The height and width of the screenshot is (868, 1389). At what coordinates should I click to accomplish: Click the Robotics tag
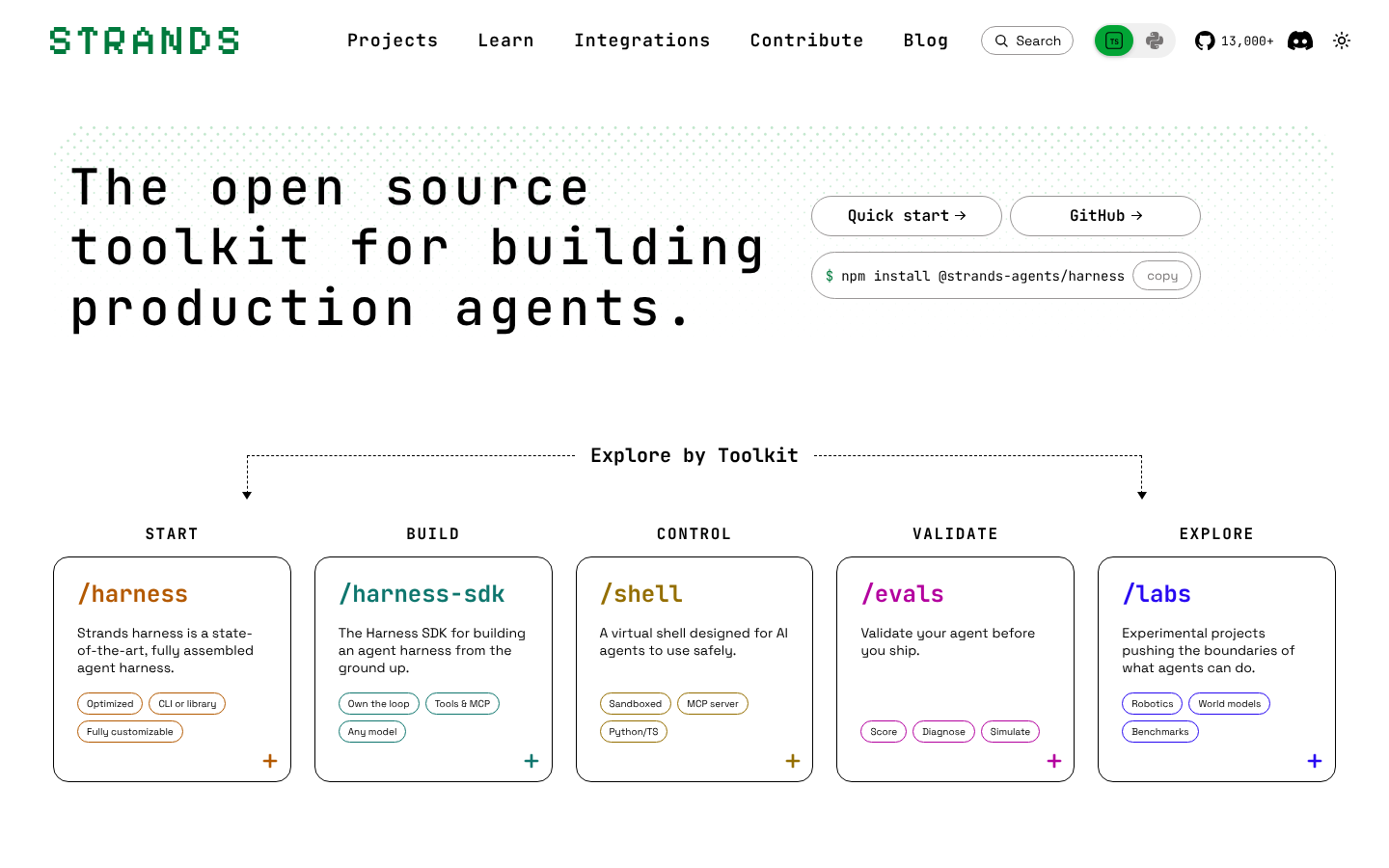pyautogui.click(x=1153, y=704)
